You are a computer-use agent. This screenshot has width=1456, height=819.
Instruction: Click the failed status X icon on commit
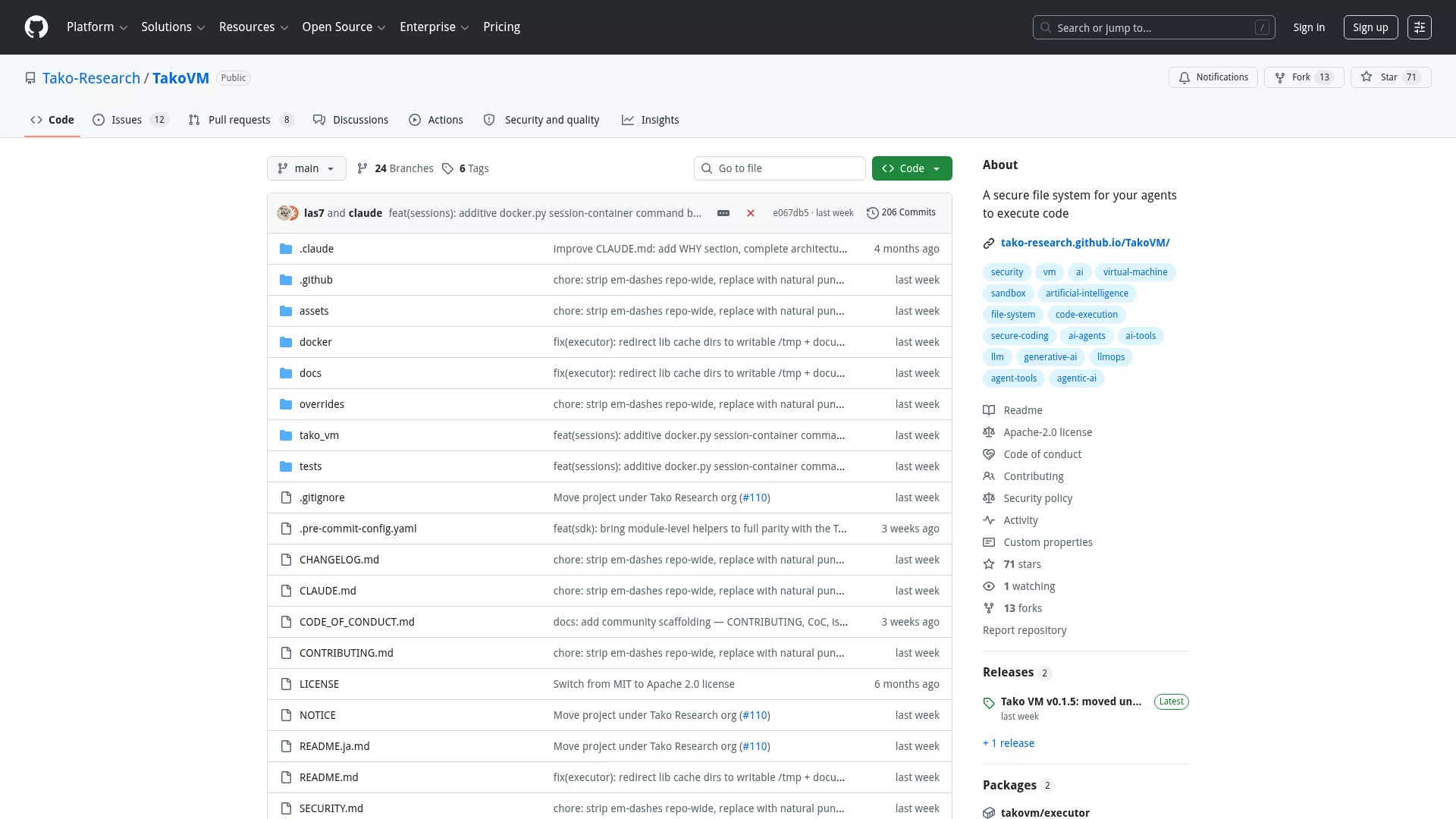pos(751,213)
